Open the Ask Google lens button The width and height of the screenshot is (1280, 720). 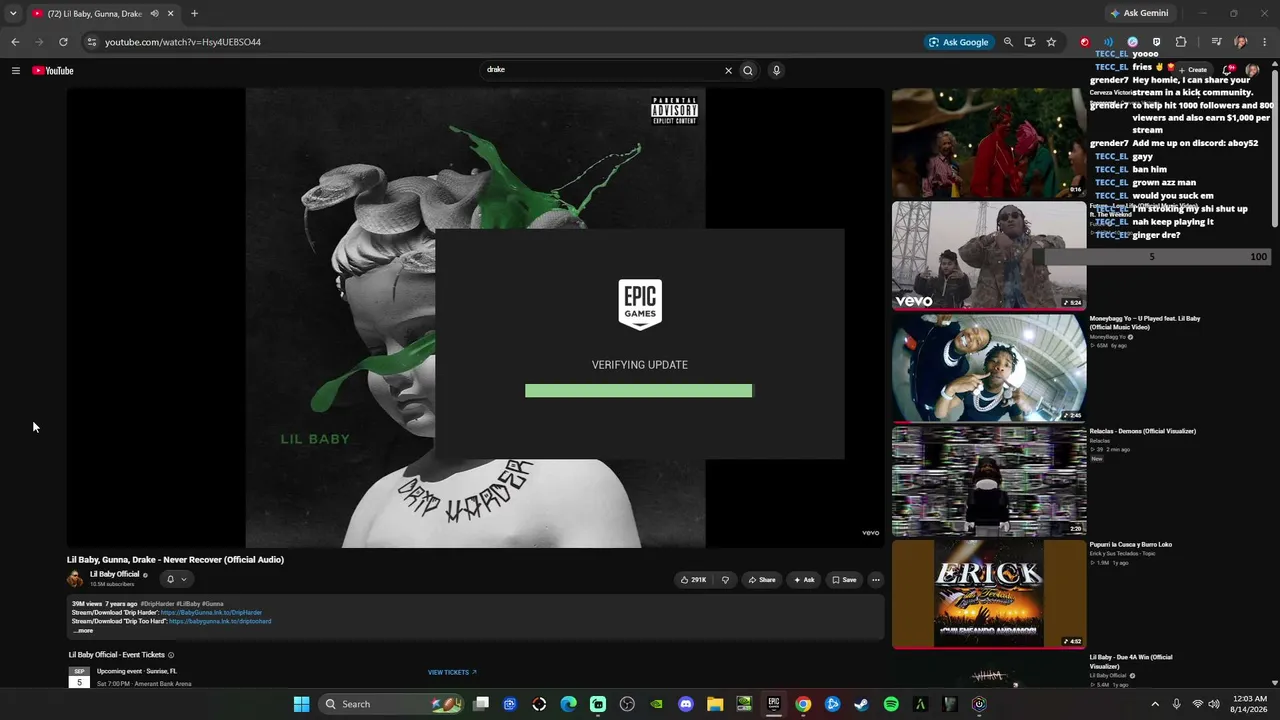tap(959, 42)
